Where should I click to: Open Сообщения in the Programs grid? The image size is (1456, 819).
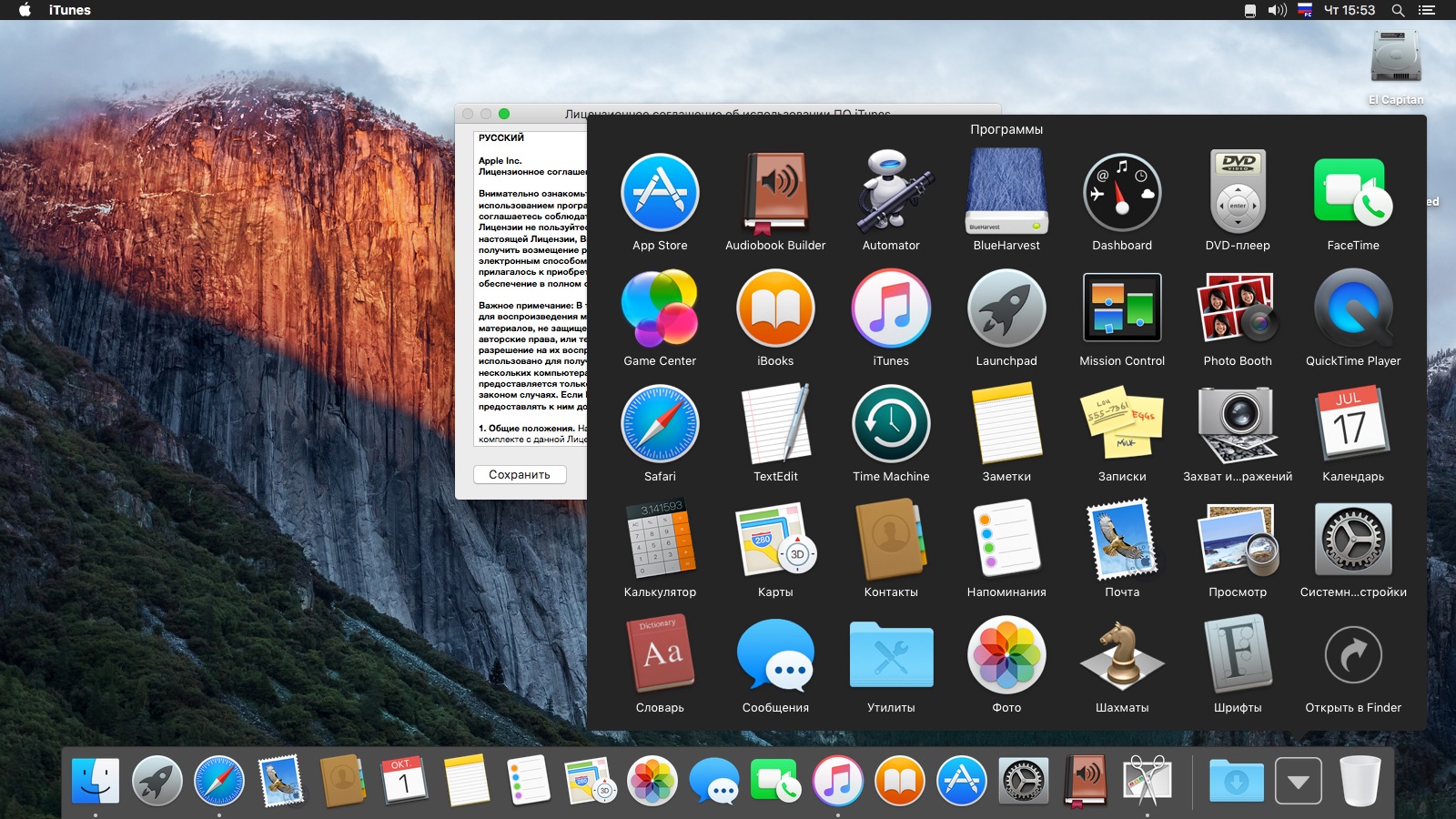point(775,655)
